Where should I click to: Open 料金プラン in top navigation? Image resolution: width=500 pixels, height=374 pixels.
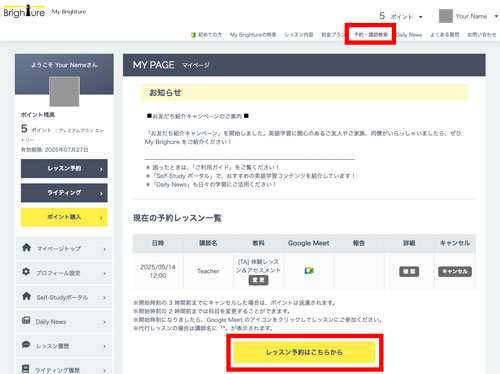[333, 35]
